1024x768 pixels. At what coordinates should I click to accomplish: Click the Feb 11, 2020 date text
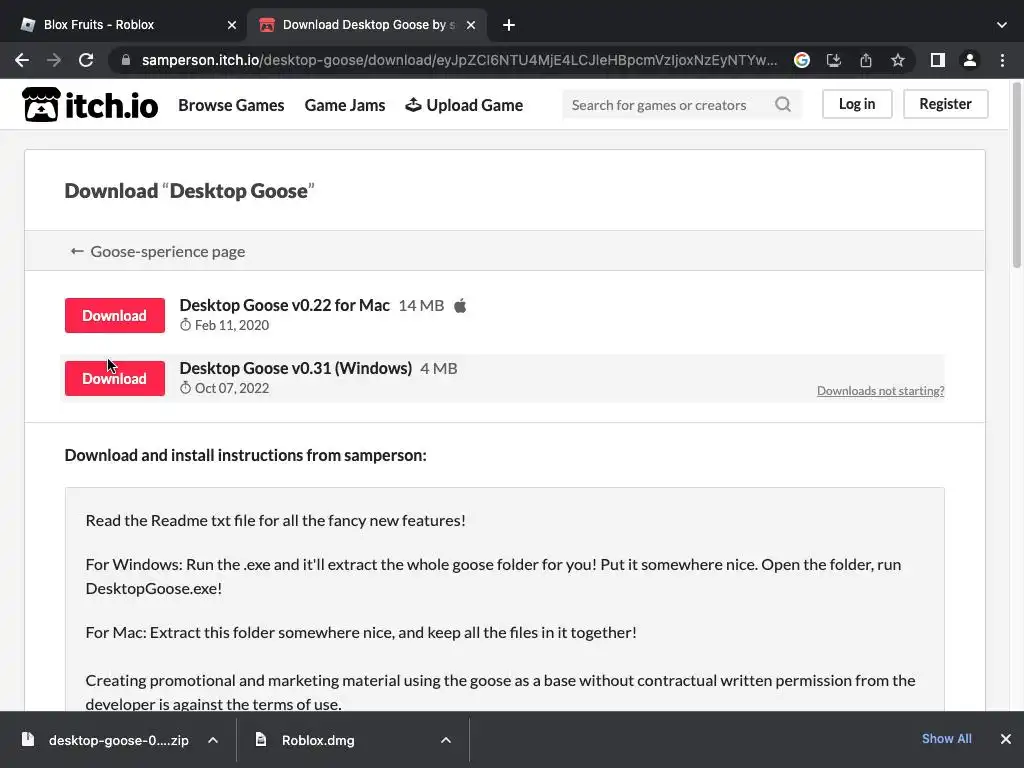[231, 325]
